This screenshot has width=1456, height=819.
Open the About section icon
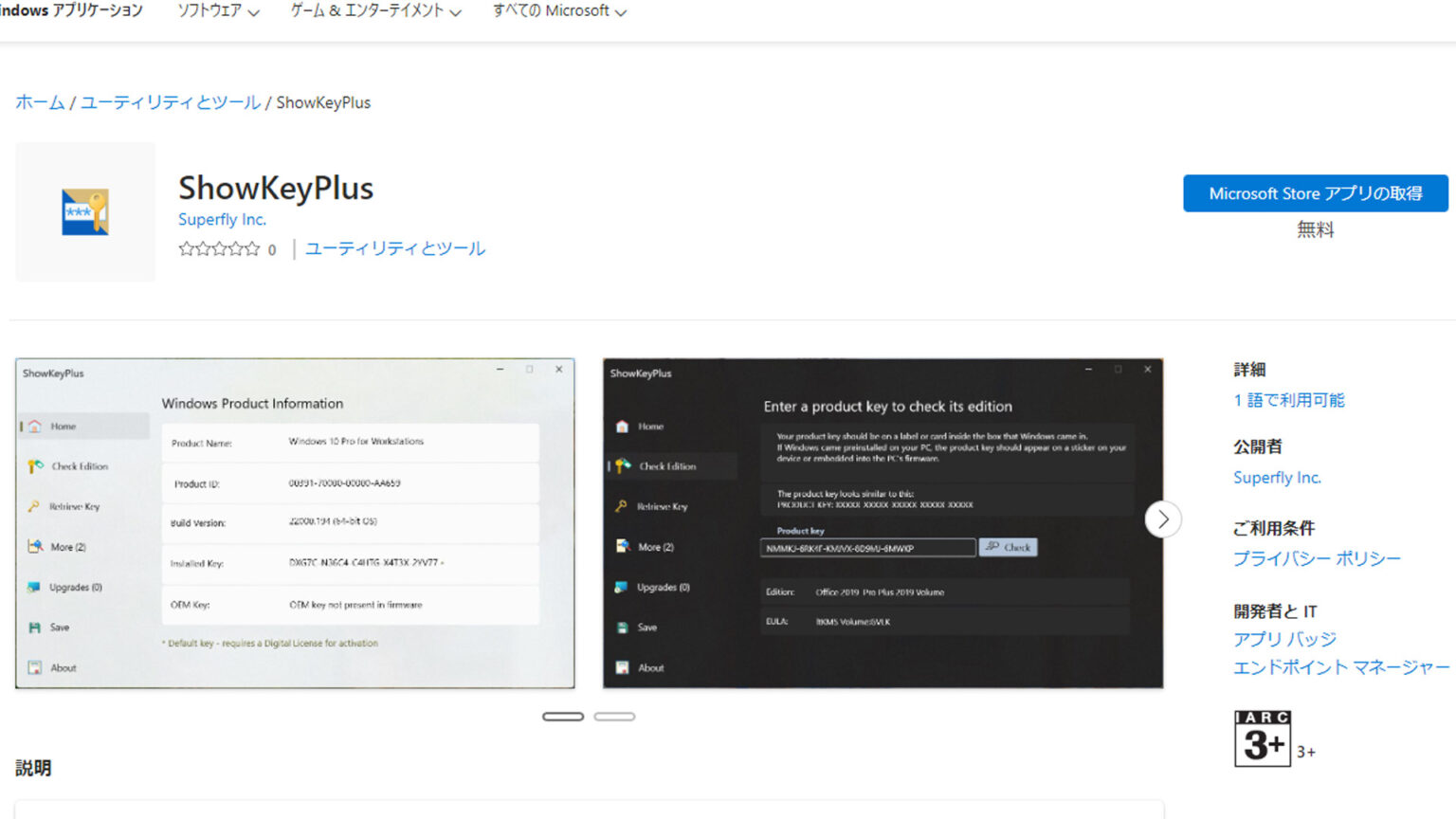tap(34, 667)
